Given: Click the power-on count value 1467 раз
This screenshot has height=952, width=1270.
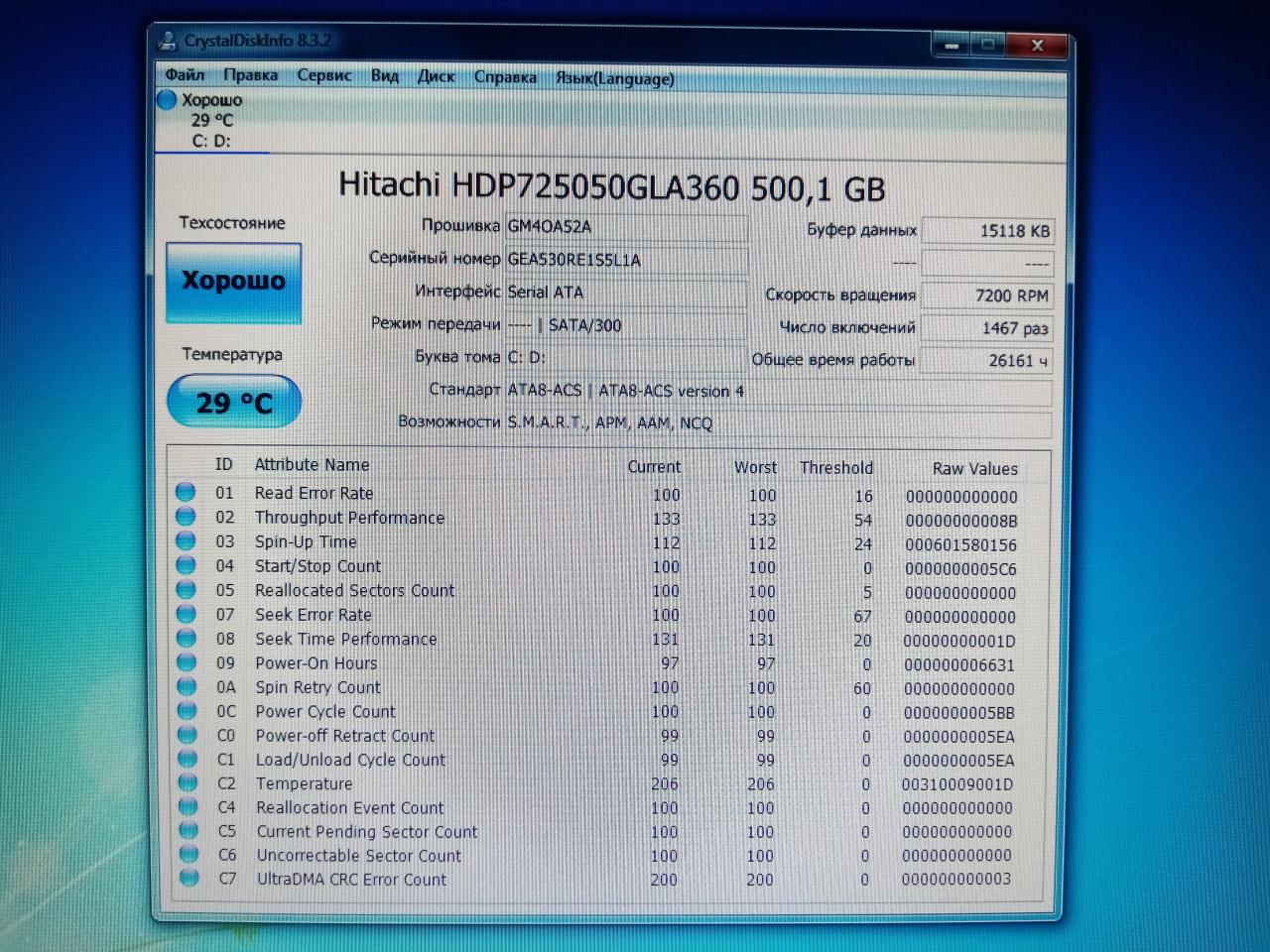Looking at the screenshot, I should [x=988, y=328].
